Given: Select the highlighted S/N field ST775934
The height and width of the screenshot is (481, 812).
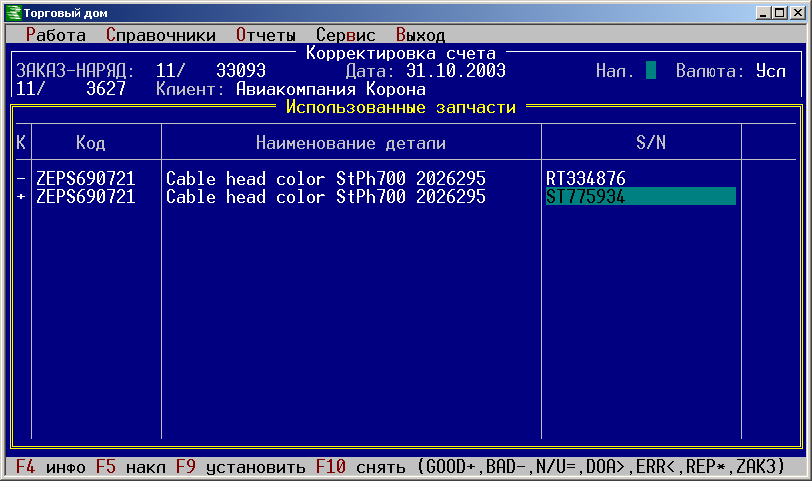Looking at the screenshot, I should click(x=641, y=196).
